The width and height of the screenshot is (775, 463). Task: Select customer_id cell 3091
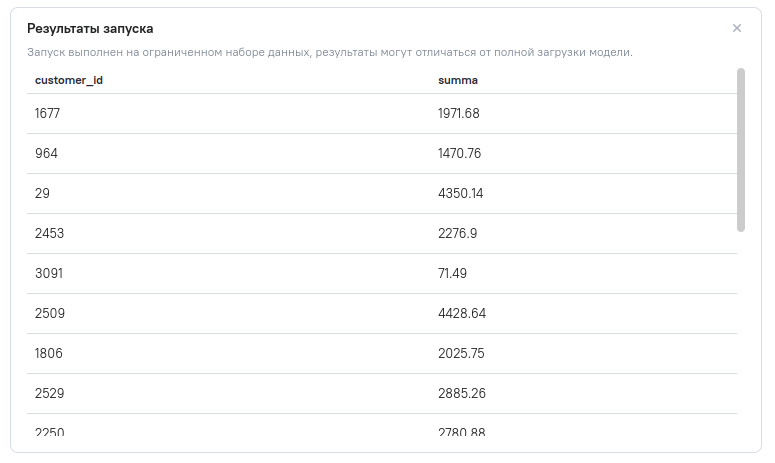click(49, 274)
